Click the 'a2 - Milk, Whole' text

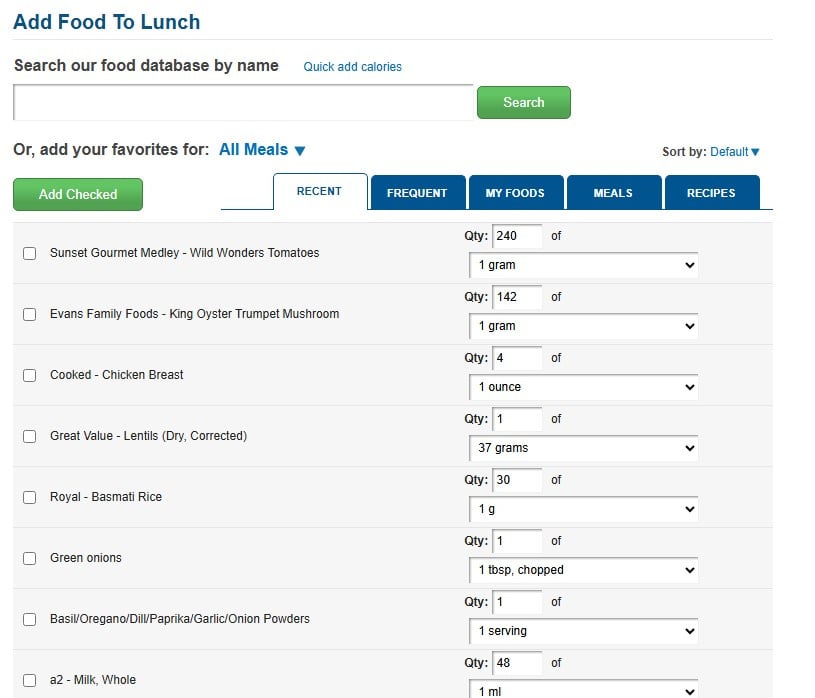coord(93,680)
